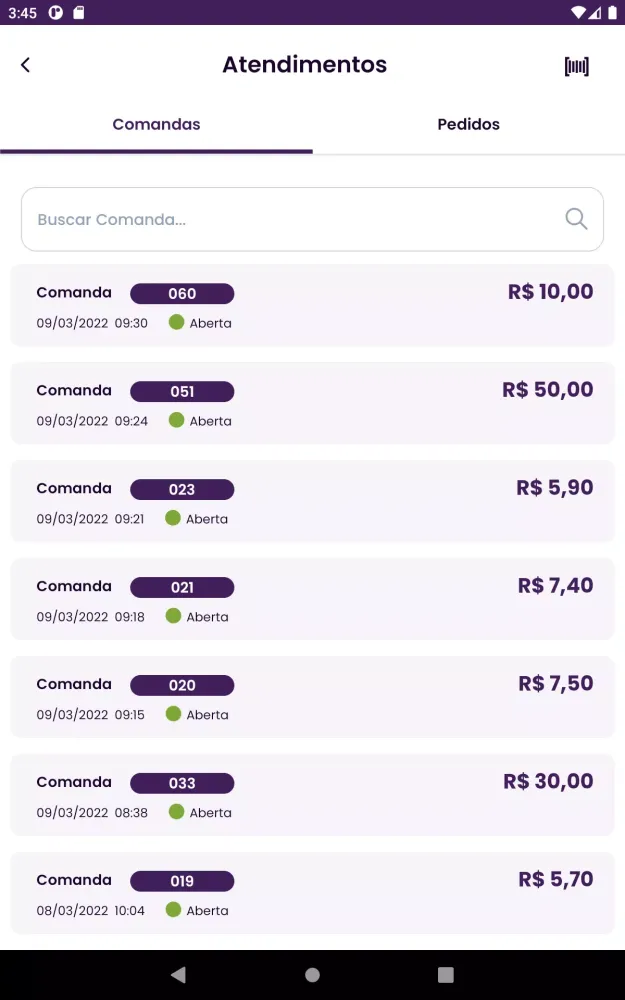
Task: Tap the 020 comanda badge
Action: [x=182, y=685]
